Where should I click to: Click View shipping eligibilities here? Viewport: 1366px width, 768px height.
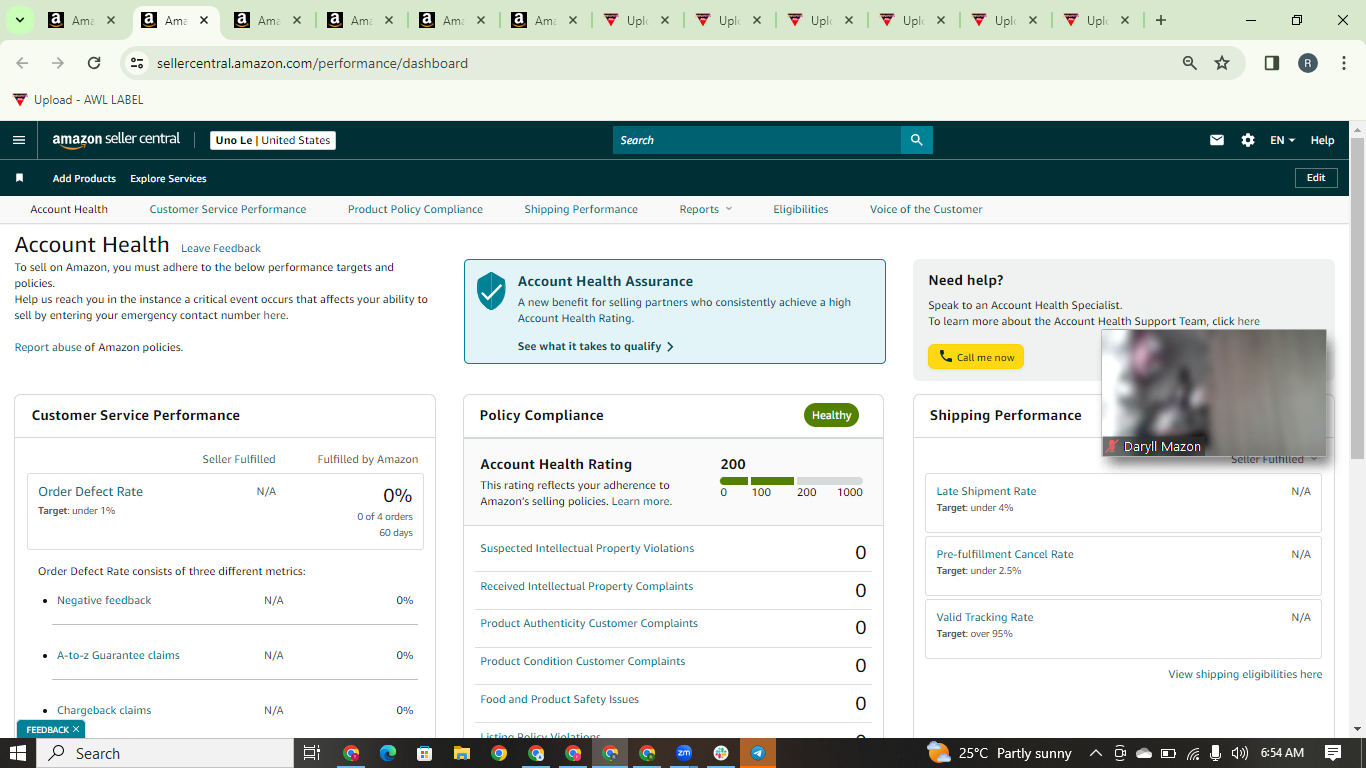tap(1245, 674)
